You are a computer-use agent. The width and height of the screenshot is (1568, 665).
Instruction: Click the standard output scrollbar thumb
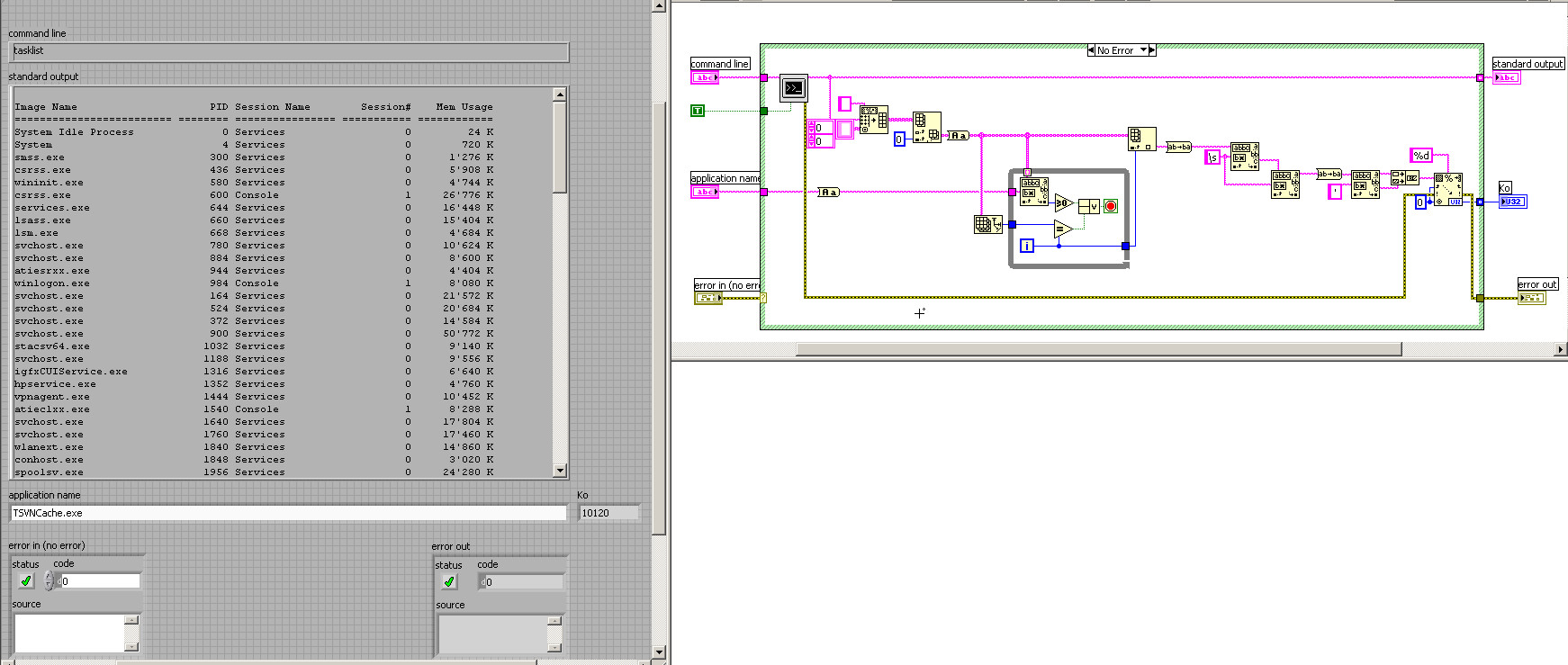tap(560, 146)
